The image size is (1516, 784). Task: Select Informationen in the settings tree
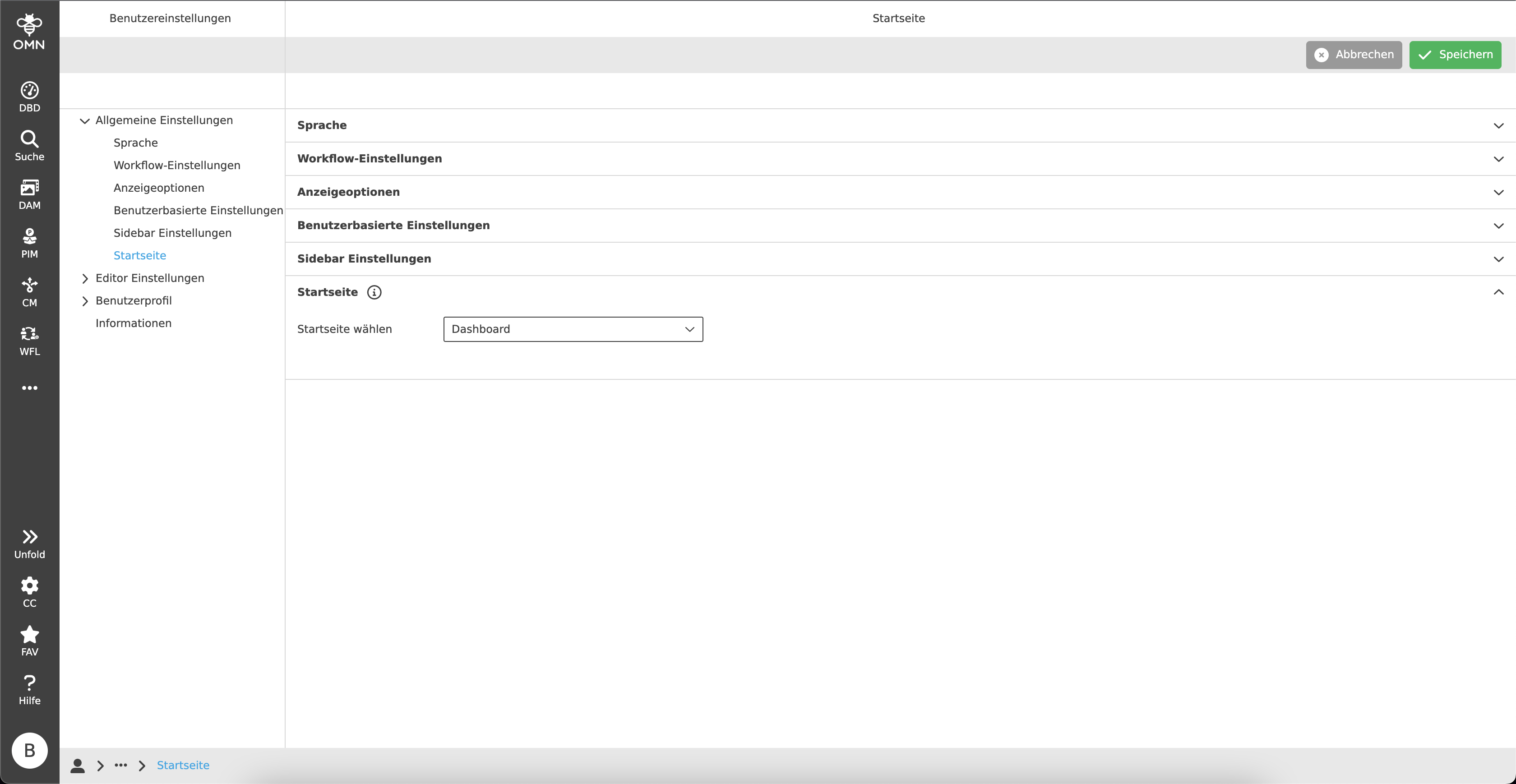(x=134, y=323)
